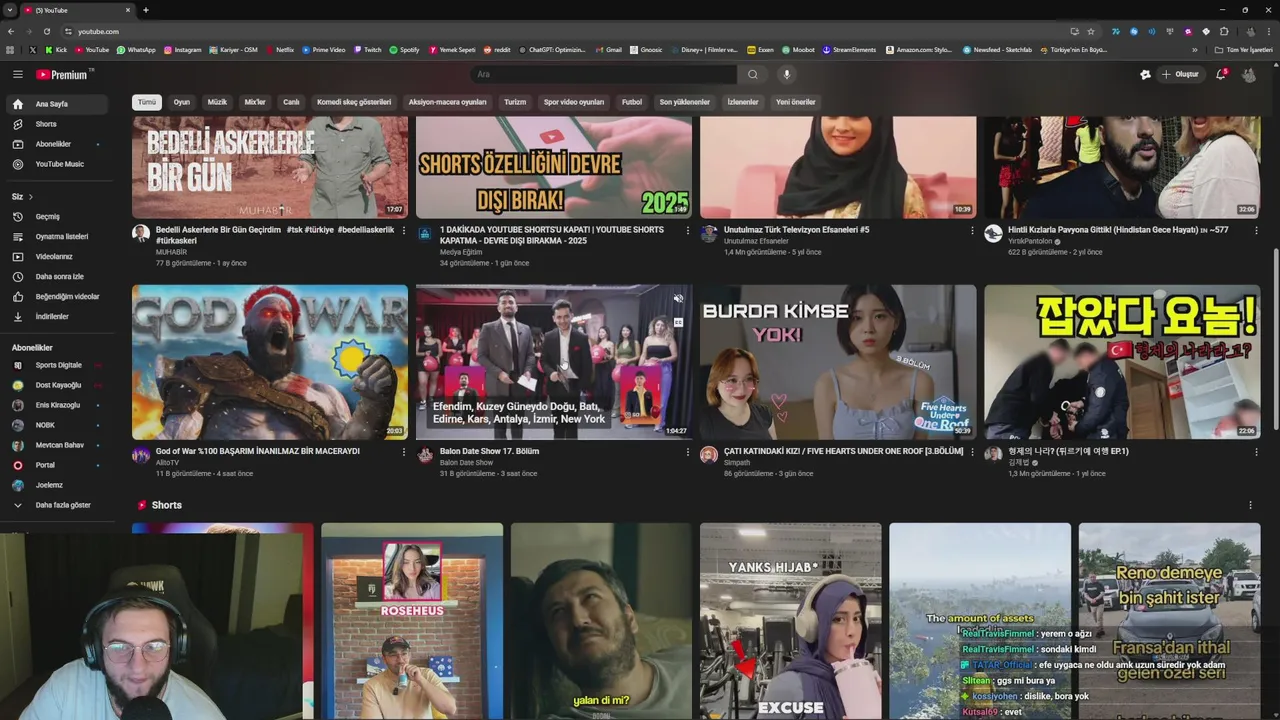
Task: Select the Turizm filter chip
Action: pos(515,102)
